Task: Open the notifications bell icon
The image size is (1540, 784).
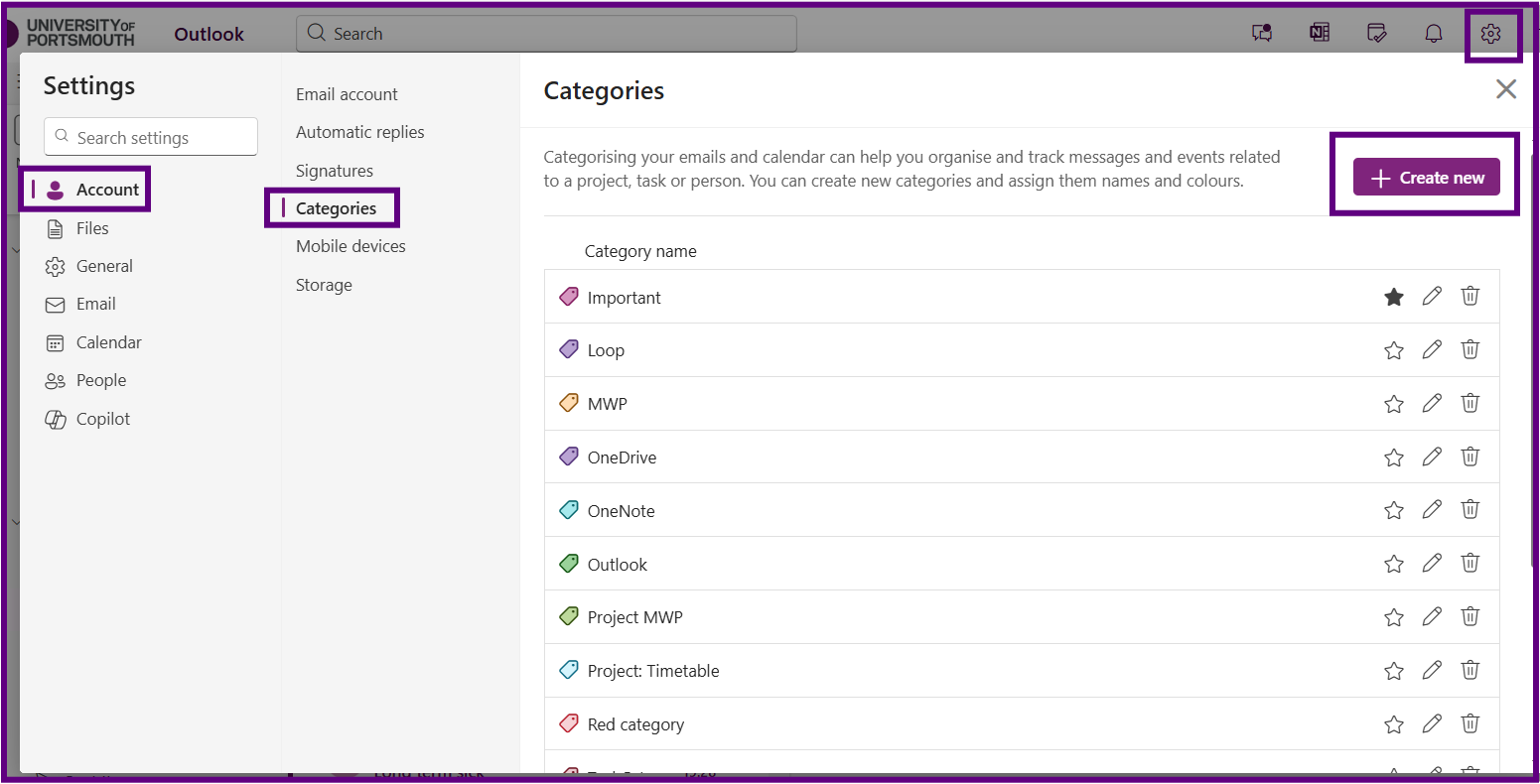Action: [1434, 34]
